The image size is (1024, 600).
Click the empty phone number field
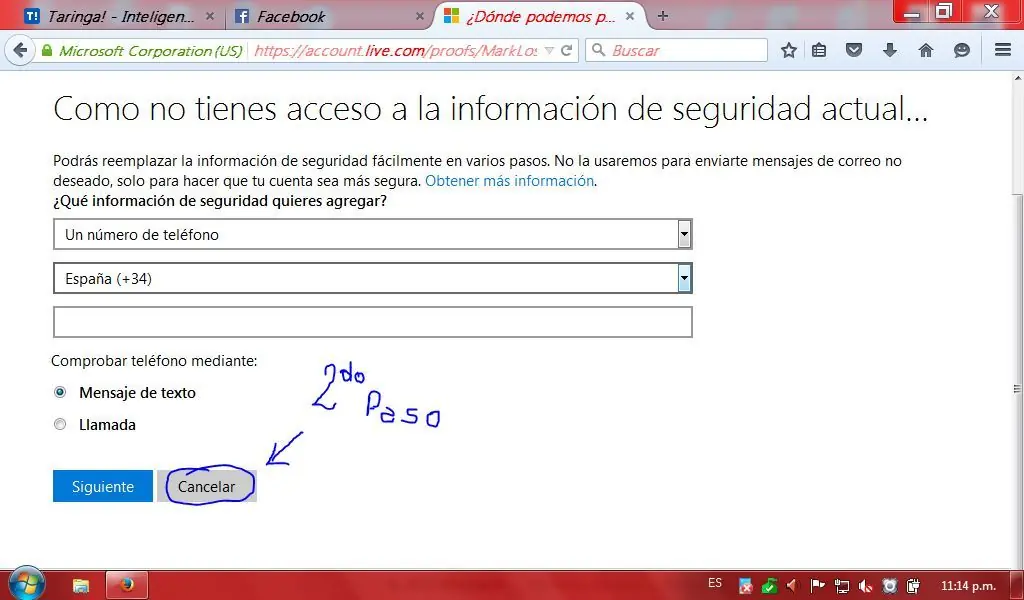[372, 321]
